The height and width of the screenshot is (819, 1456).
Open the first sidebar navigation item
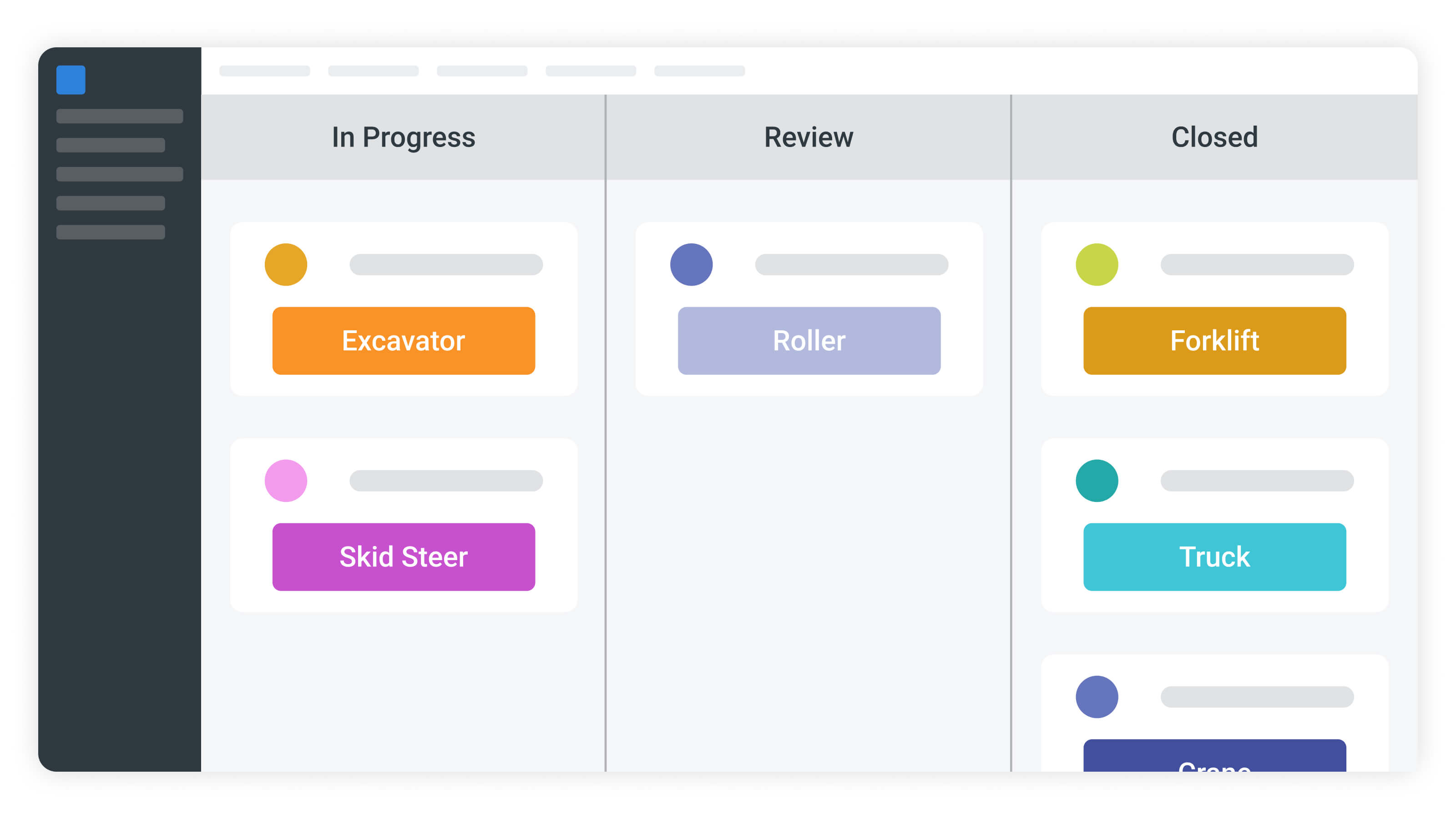(x=119, y=116)
